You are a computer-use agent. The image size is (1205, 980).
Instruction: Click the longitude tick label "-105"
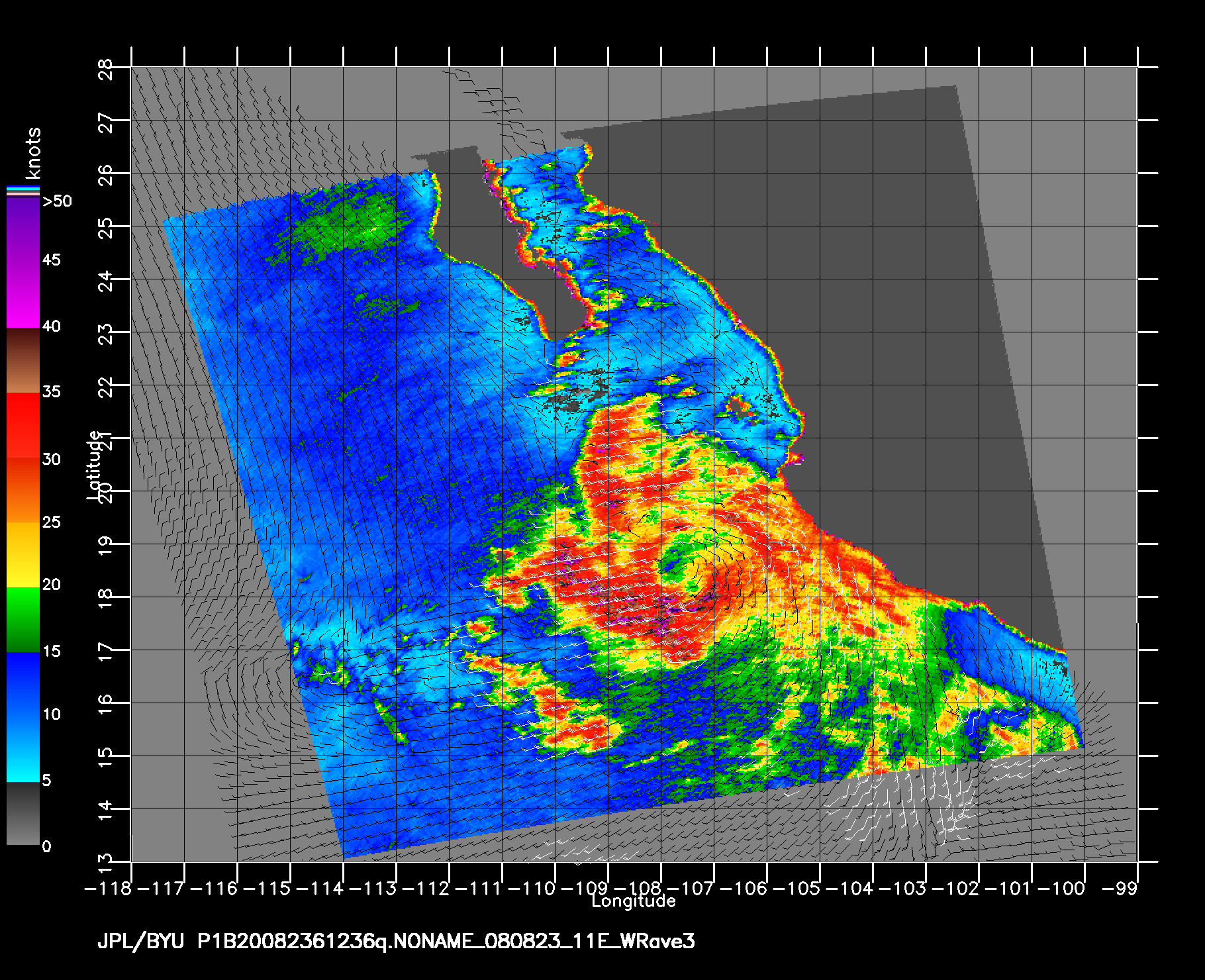coord(797,888)
